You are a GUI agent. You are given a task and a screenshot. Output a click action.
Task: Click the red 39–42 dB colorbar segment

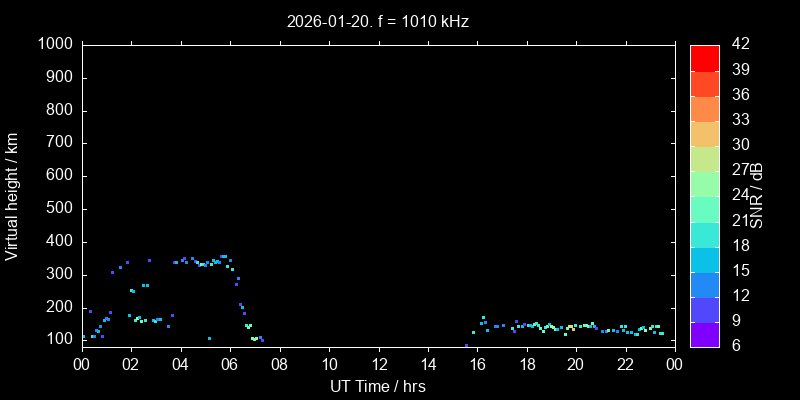click(704, 57)
